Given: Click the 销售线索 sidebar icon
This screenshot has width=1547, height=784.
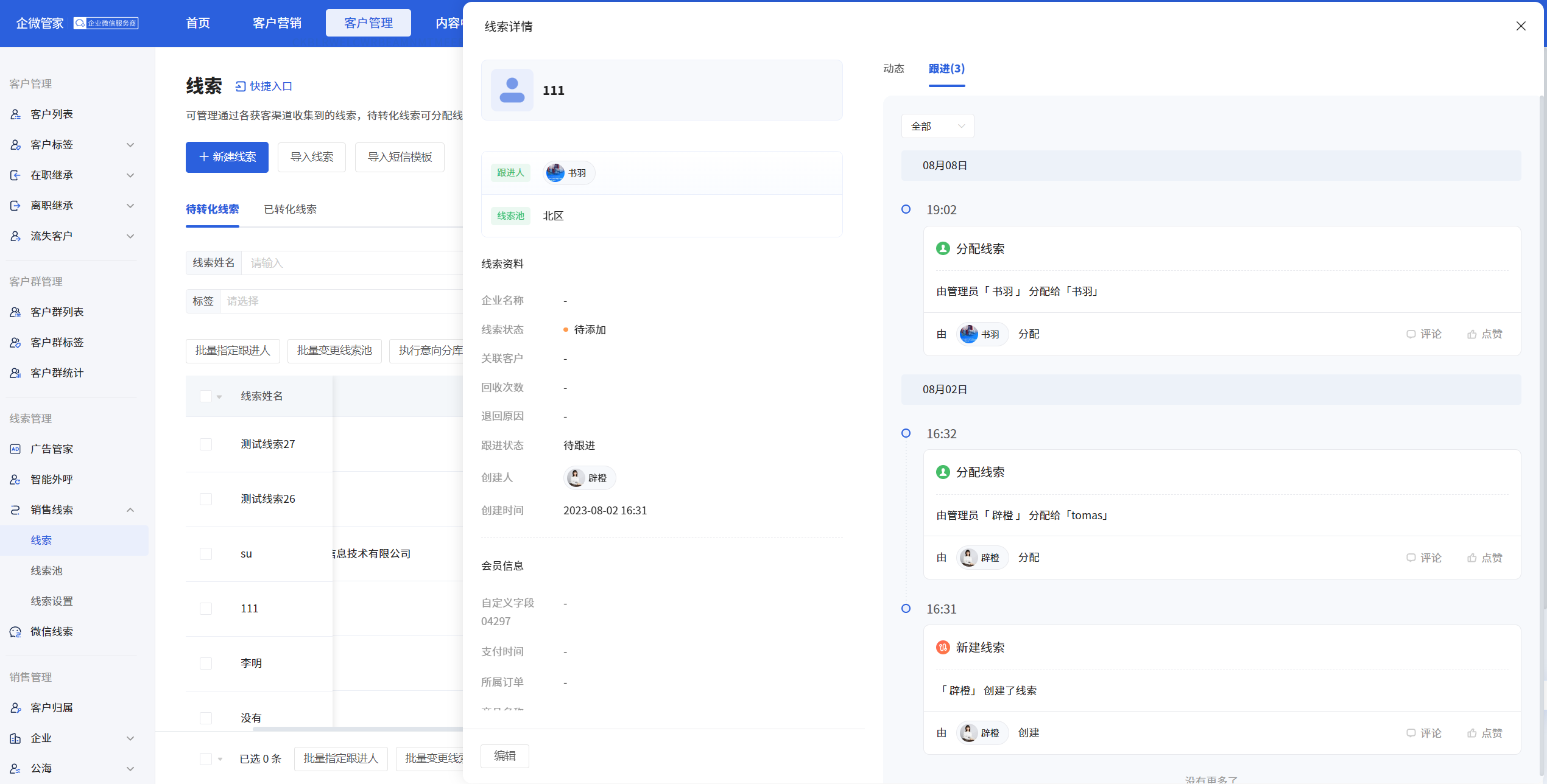Looking at the screenshot, I should [16, 510].
